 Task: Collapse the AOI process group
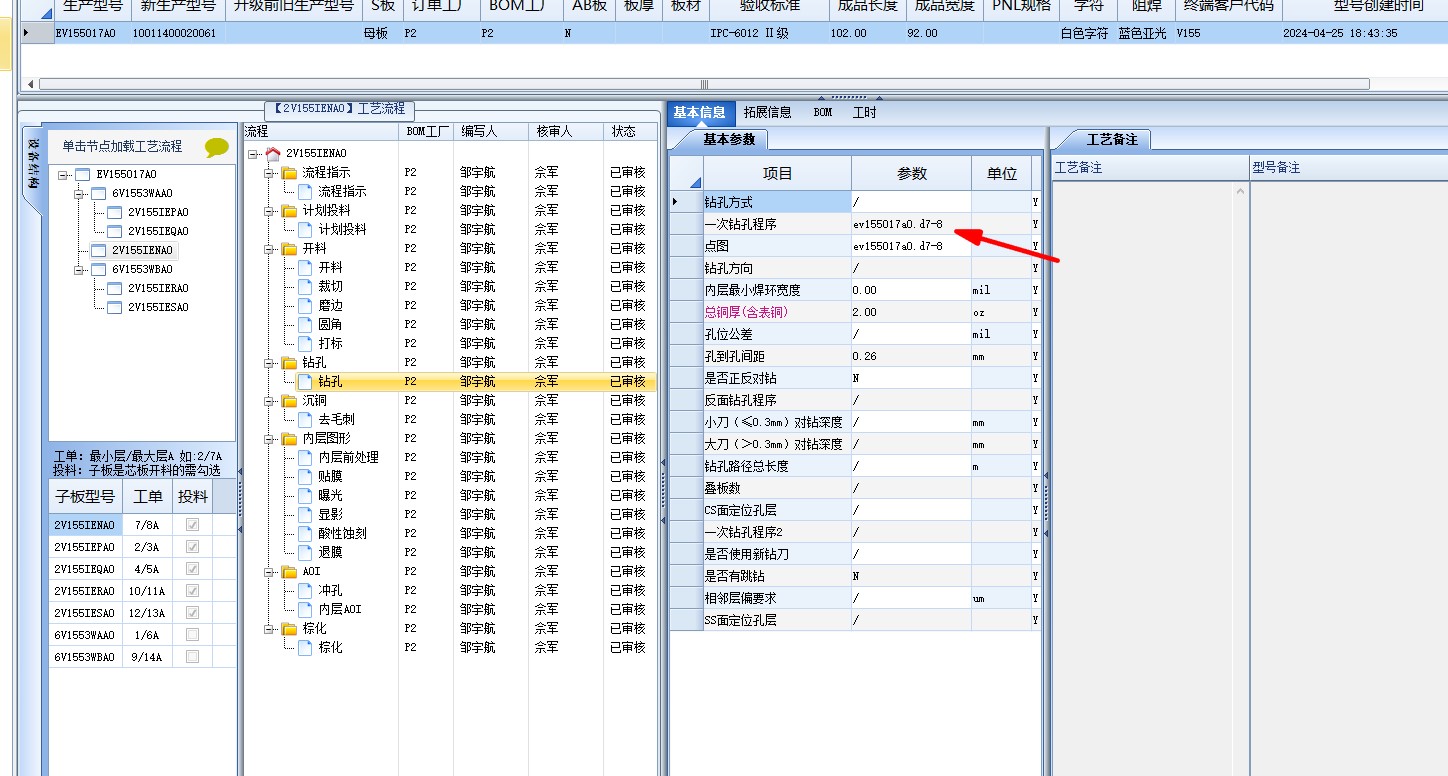270,572
